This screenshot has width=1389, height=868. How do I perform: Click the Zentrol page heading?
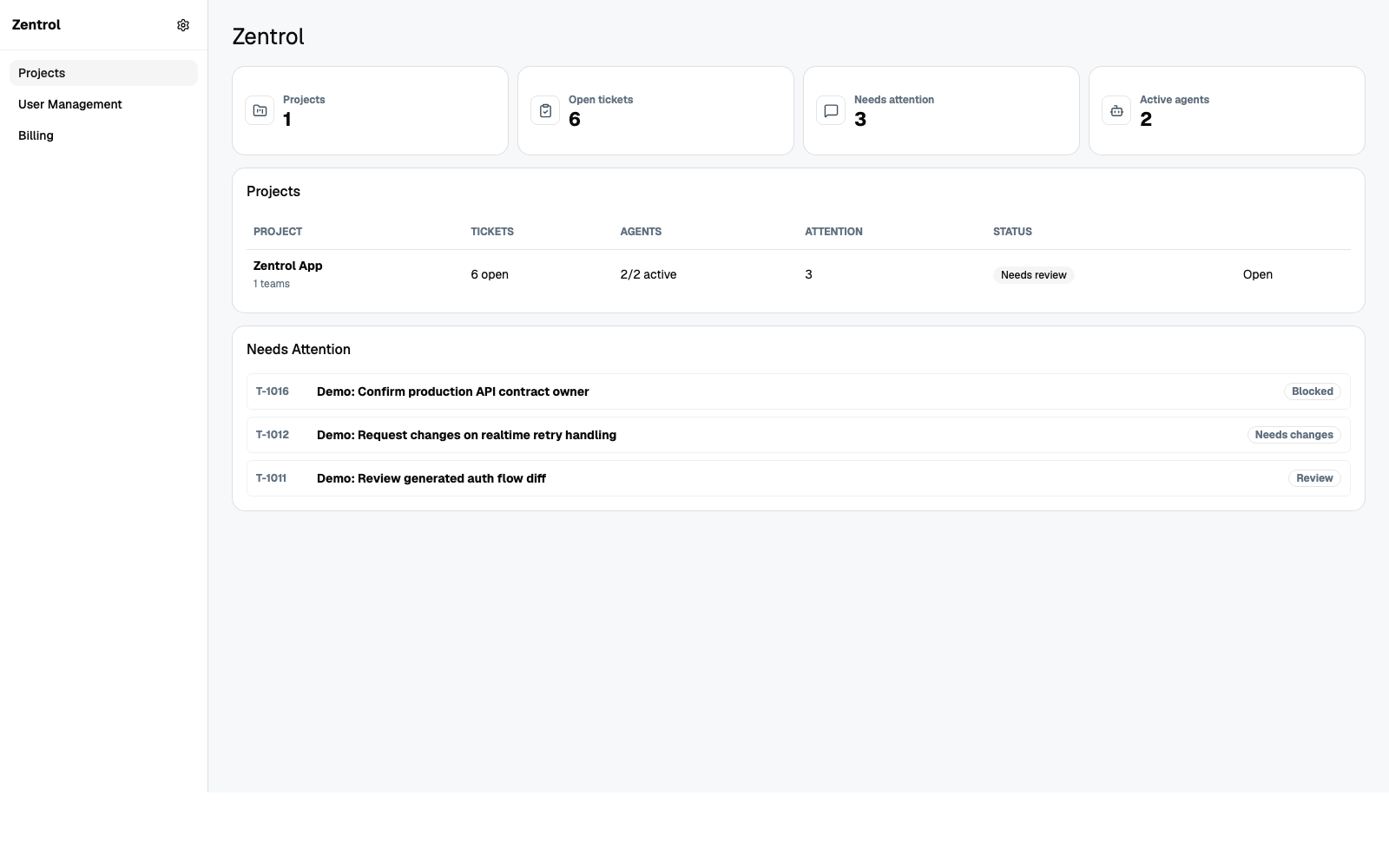(268, 36)
